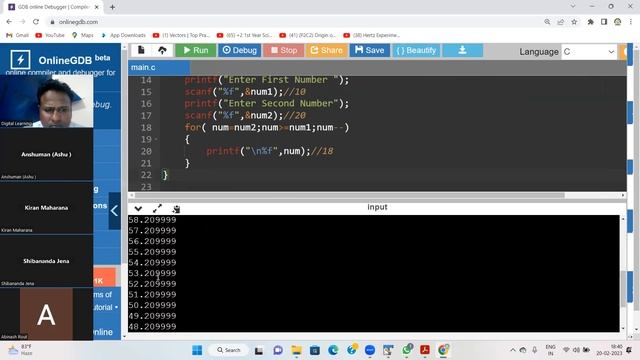This screenshot has width=640, height=360.
Task: Reload the browser page
Action: (x=36, y=22)
